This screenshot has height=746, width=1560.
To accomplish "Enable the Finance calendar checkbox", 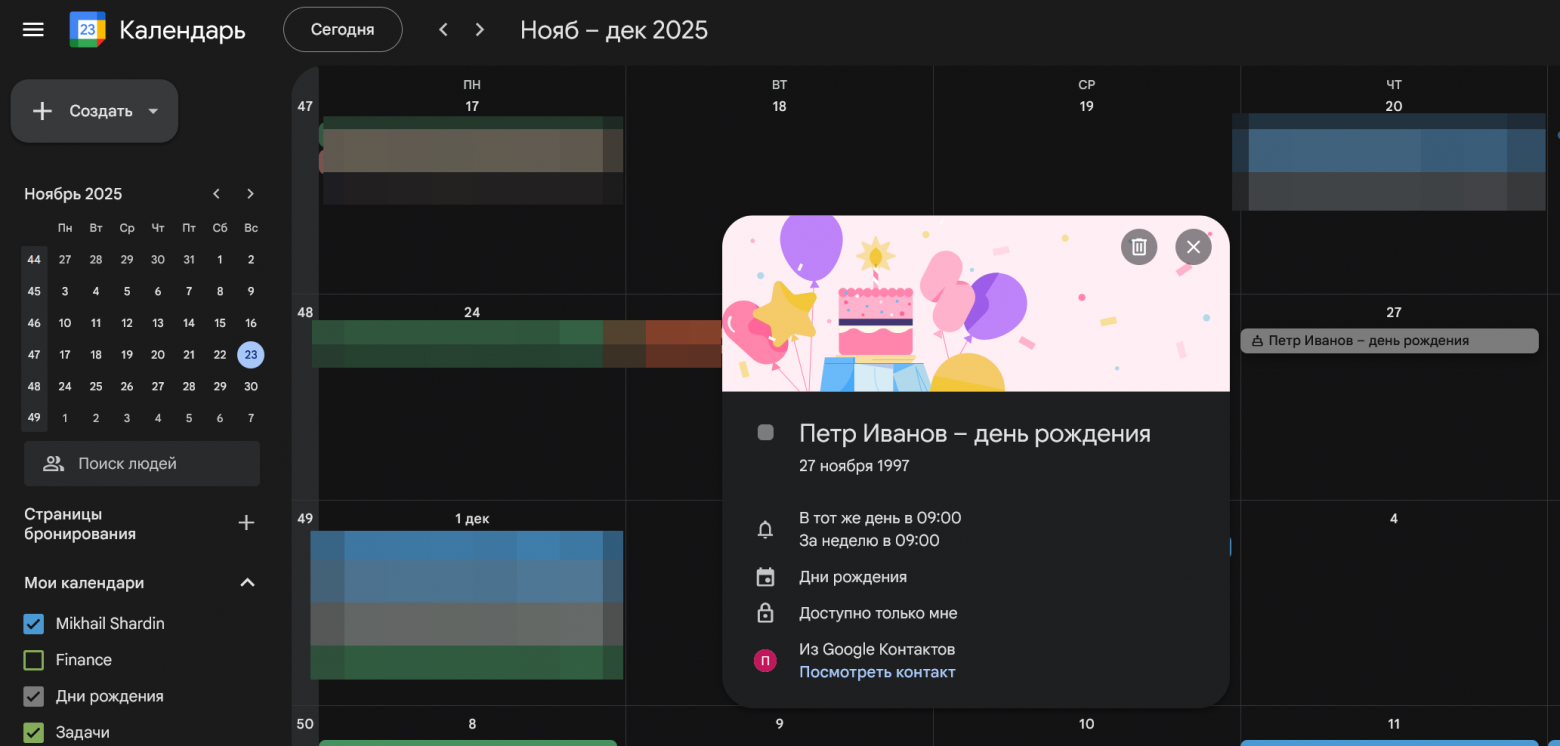I will click(34, 660).
